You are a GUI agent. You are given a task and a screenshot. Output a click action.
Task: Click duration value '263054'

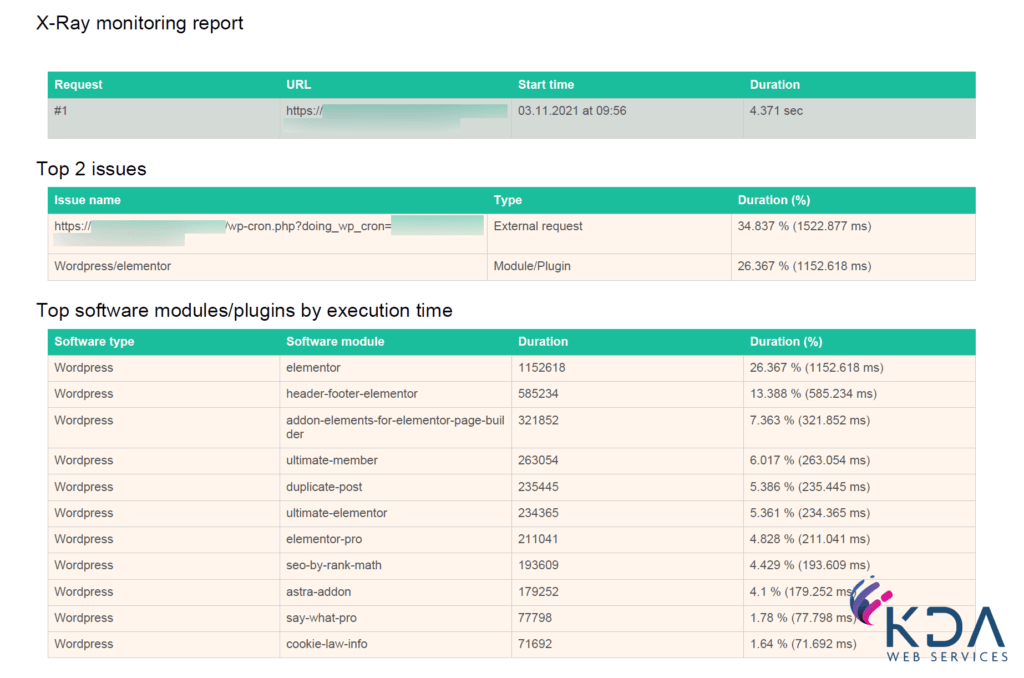(538, 460)
